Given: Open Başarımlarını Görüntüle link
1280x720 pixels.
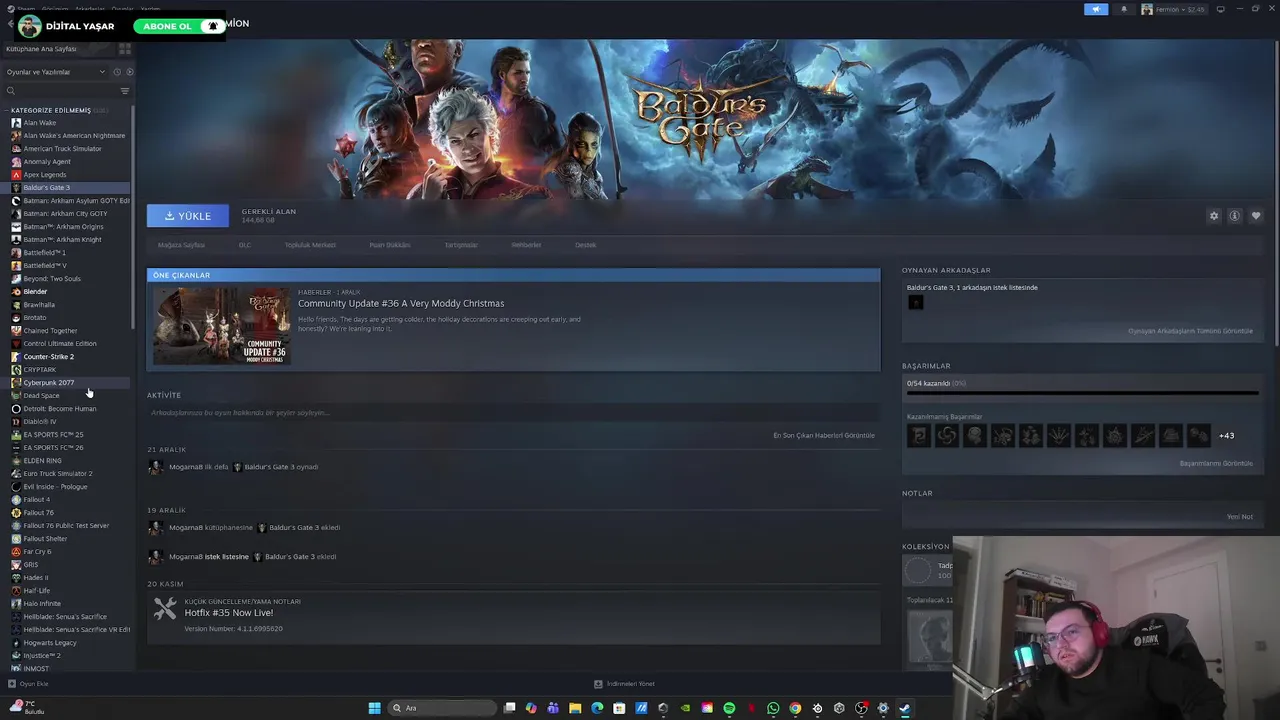Looking at the screenshot, I should [1216, 464].
